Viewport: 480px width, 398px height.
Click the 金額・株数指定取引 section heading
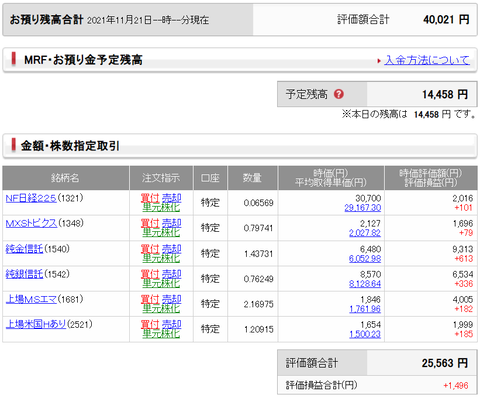point(70,146)
